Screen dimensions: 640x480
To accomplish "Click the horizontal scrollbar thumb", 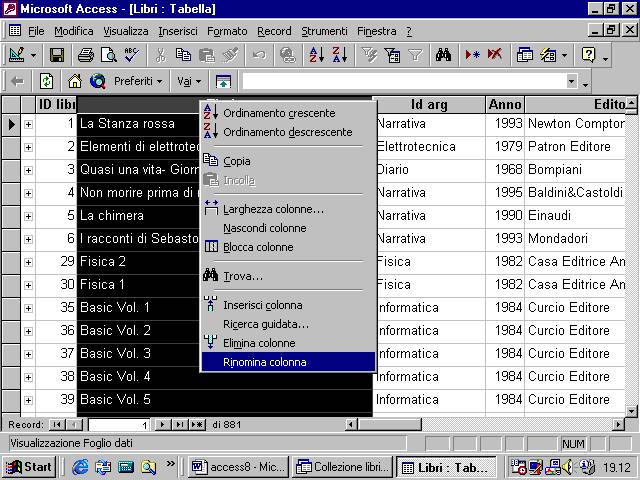I will (389, 425).
